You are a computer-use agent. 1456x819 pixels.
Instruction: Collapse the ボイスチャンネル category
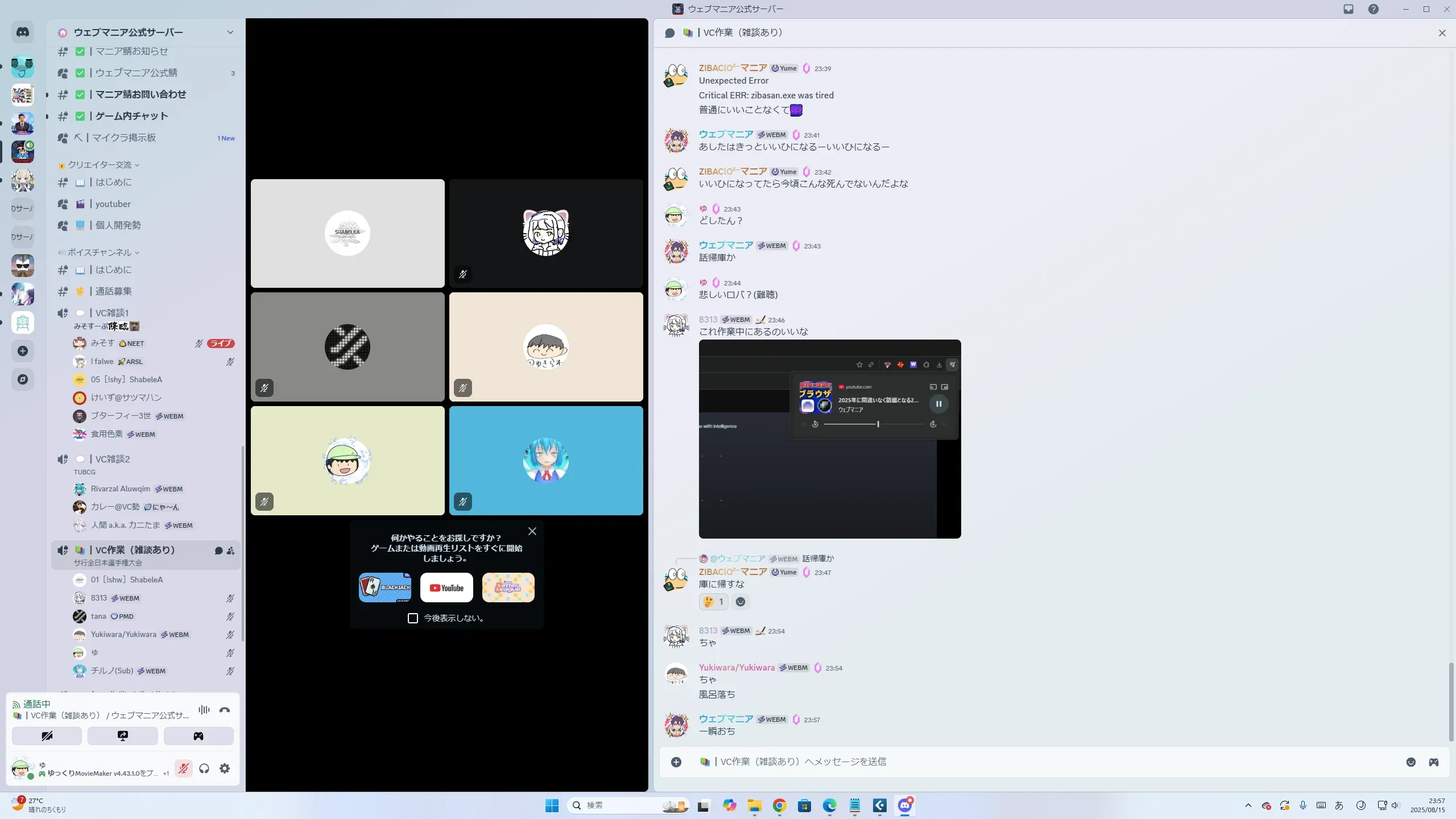click(100, 253)
